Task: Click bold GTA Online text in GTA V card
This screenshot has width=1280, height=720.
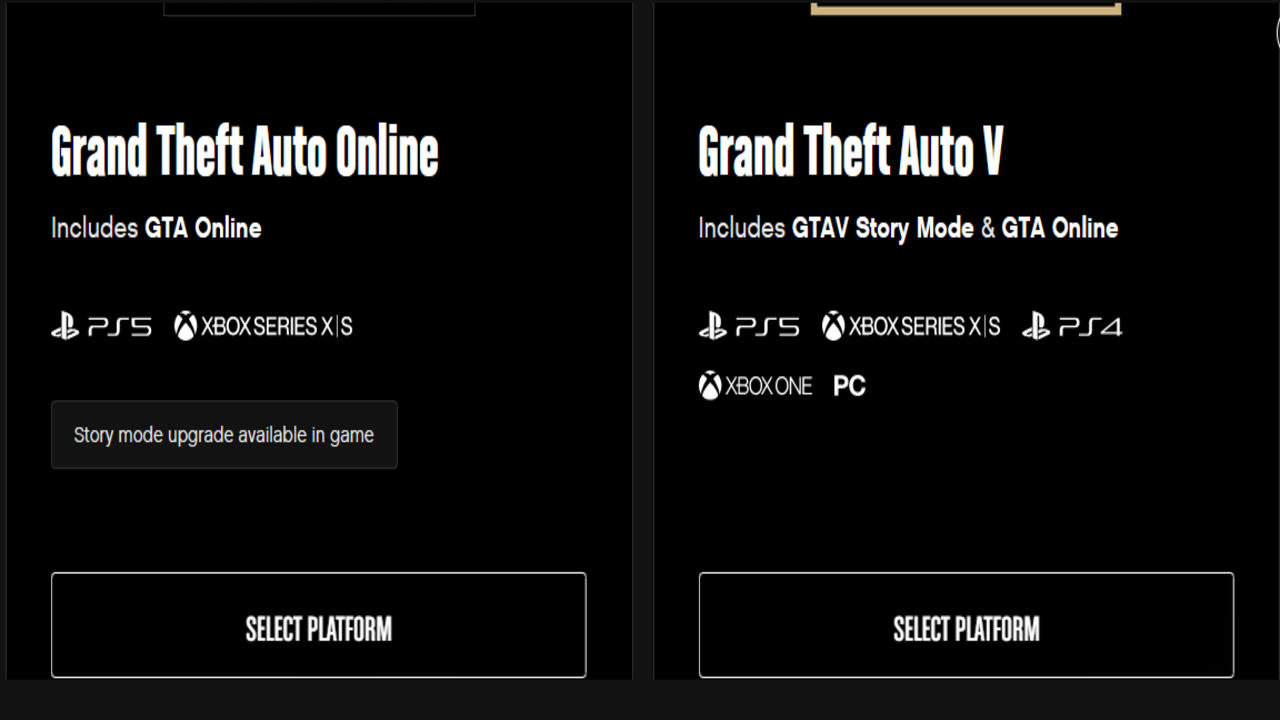Action: click(1060, 228)
